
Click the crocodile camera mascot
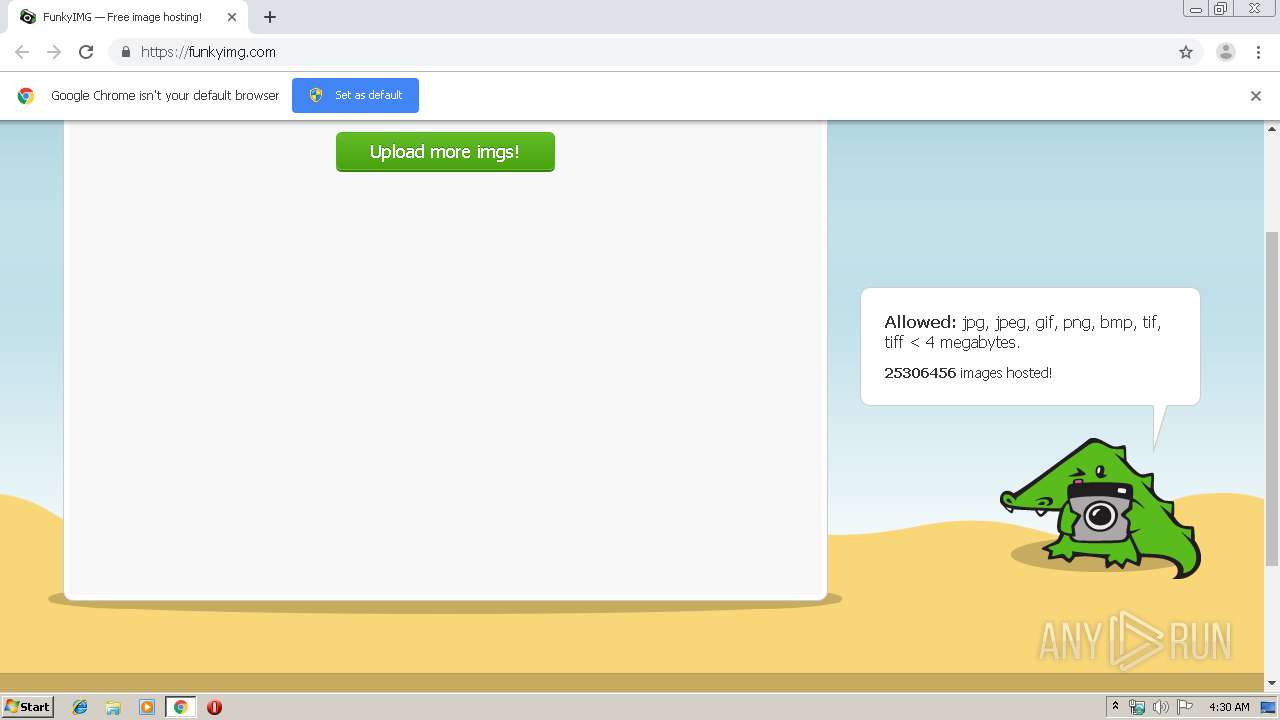point(1101,508)
